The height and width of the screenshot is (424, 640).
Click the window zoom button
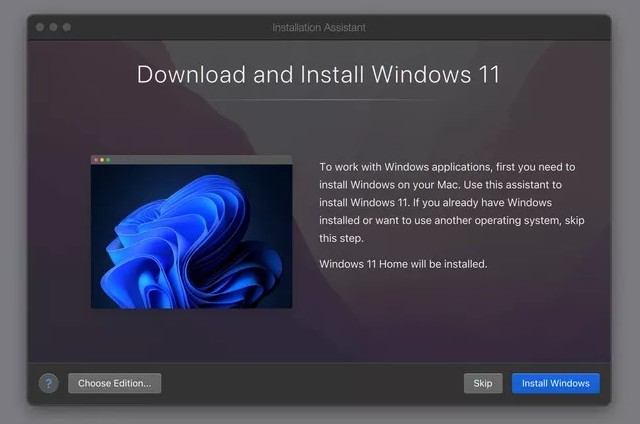[67, 27]
